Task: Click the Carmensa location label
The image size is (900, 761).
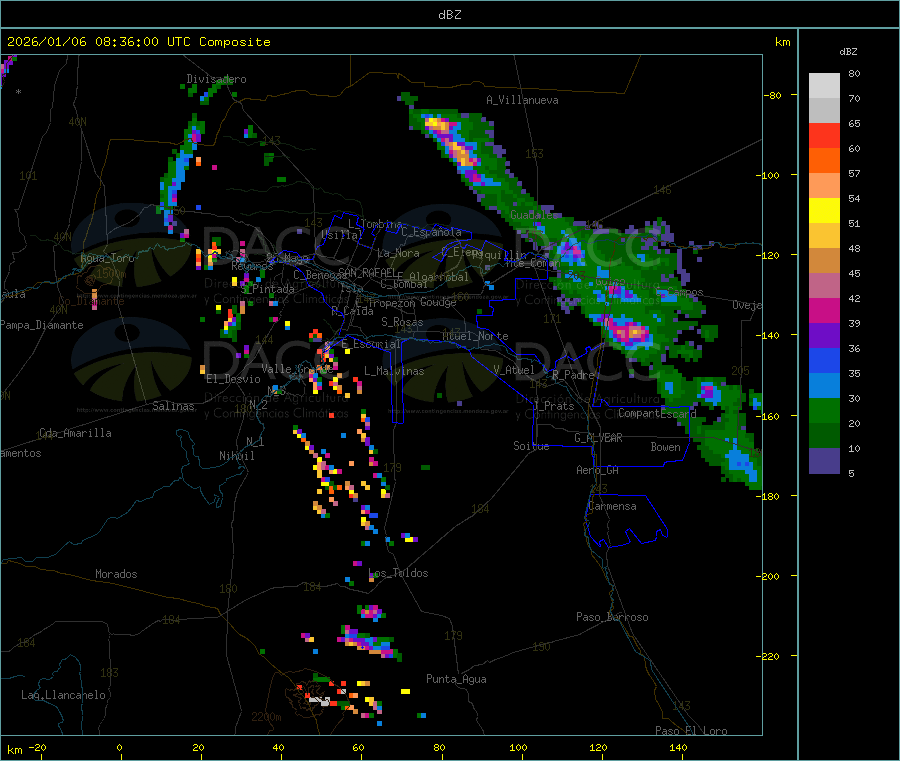Action: coord(612,506)
